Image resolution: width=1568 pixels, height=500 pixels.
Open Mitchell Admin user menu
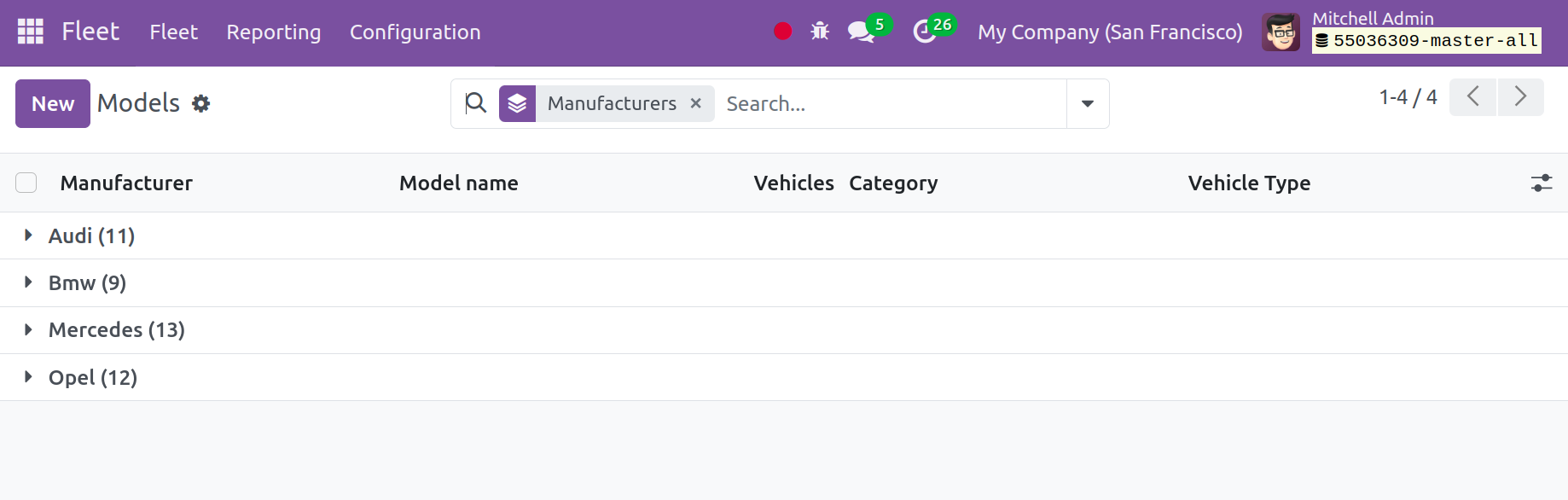1402,32
